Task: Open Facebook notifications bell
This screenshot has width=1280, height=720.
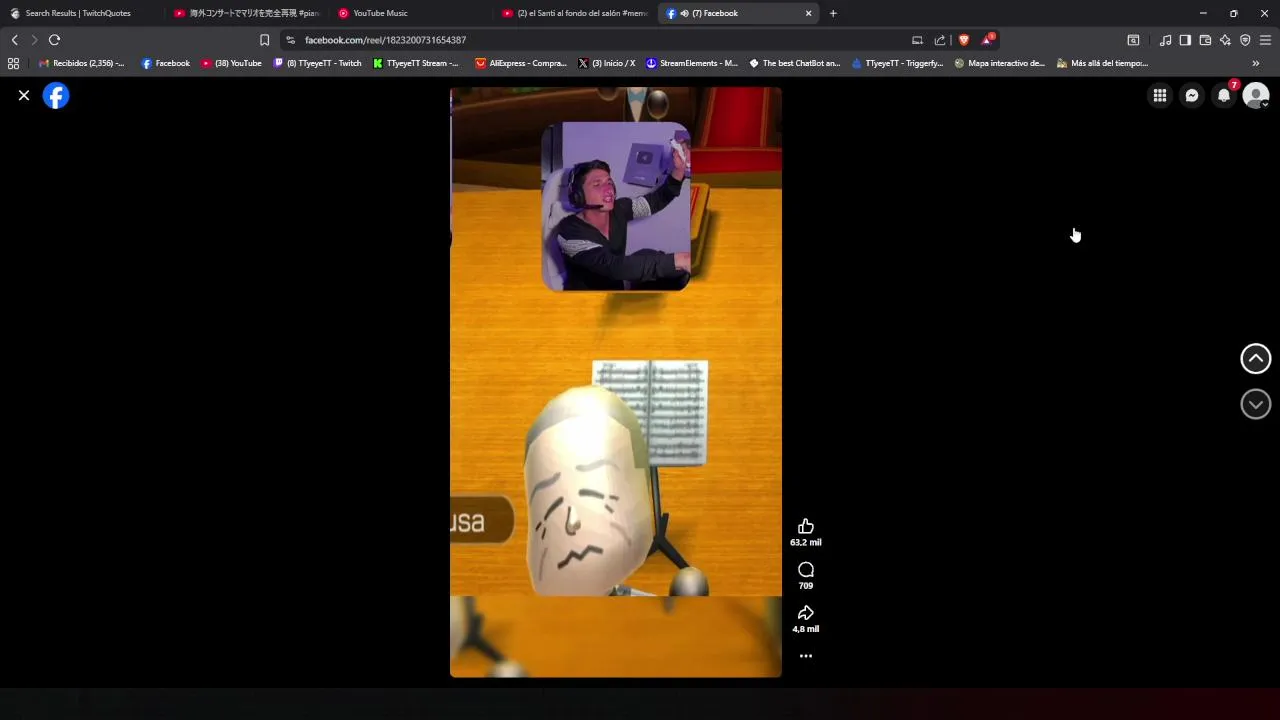Action: [x=1224, y=95]
